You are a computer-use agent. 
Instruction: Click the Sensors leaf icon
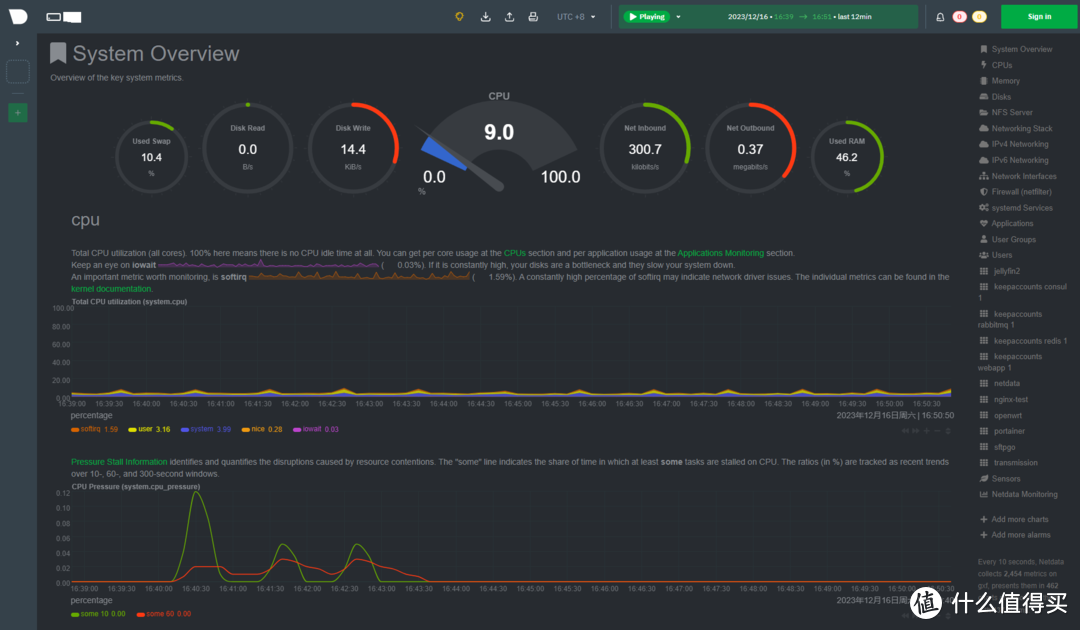click(x=984, y=479)
